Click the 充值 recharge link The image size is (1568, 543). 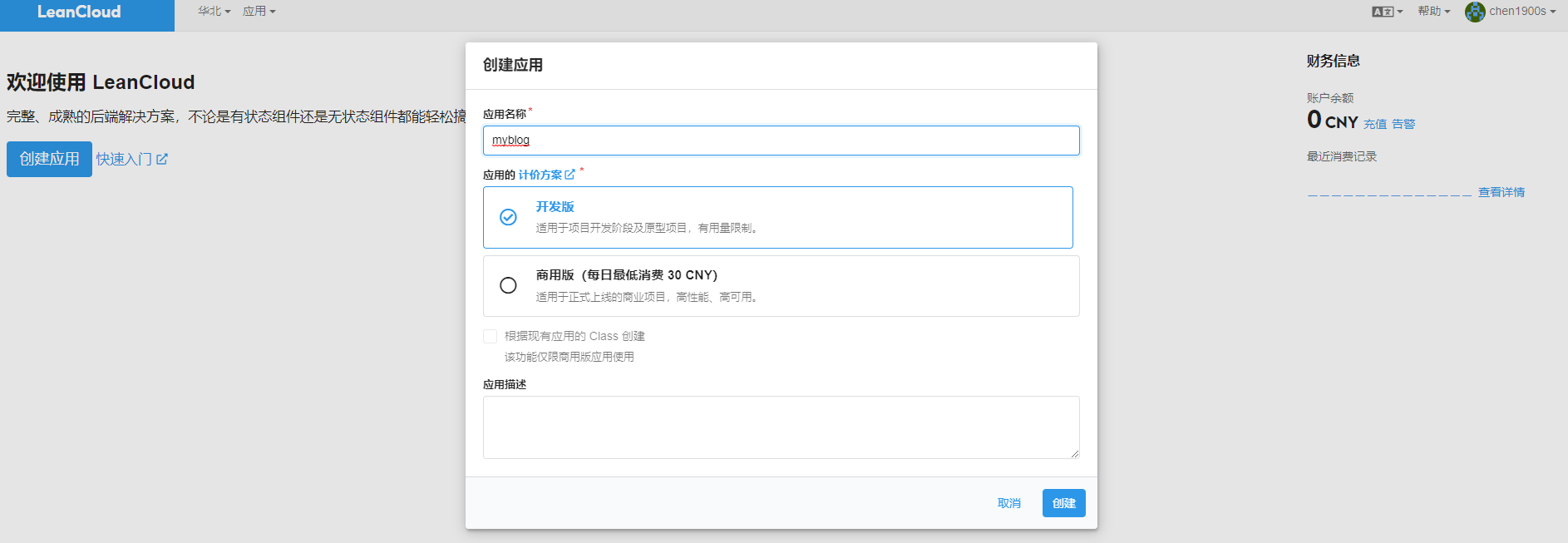1374,124
